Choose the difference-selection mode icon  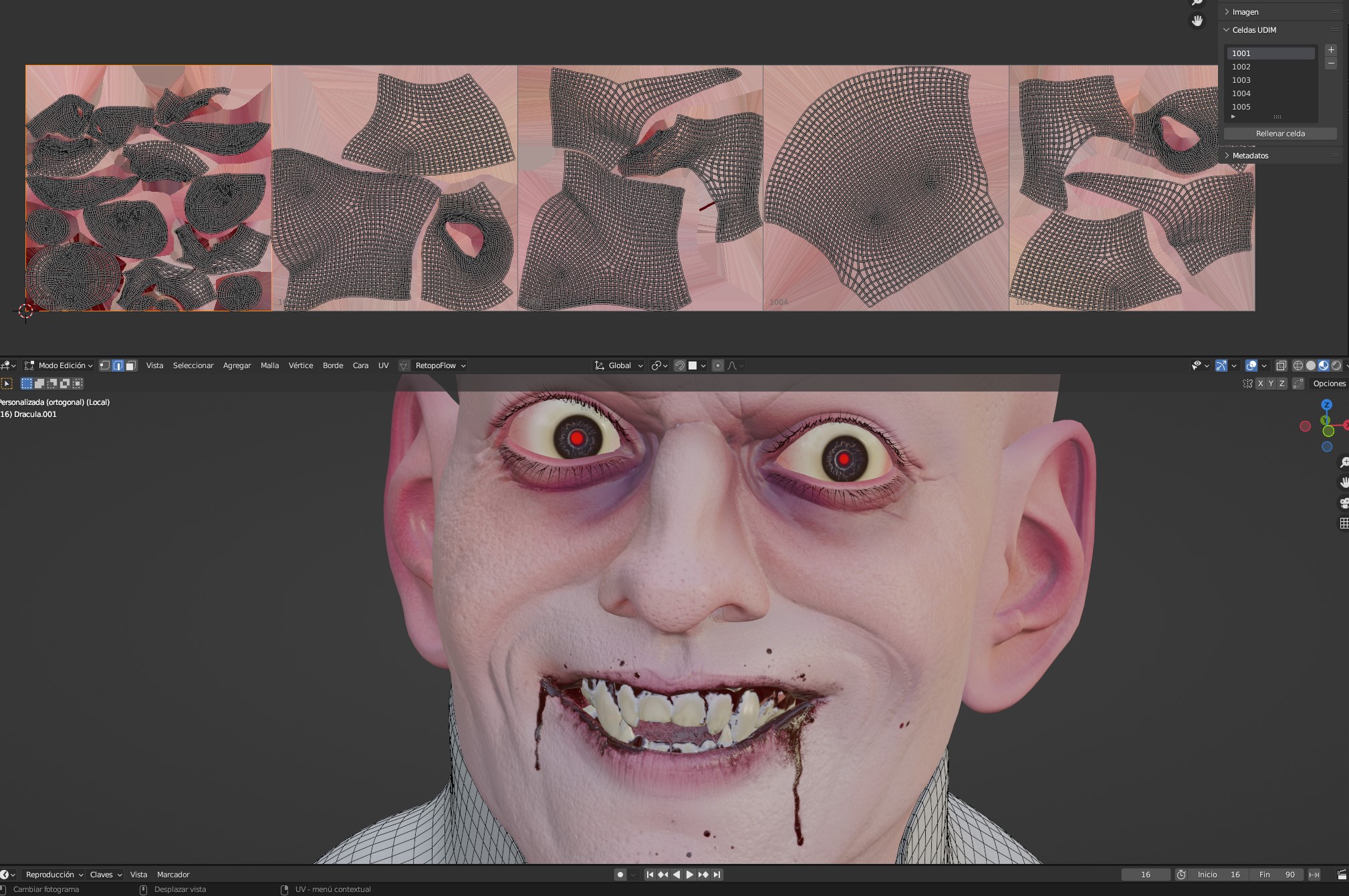tap(65, 384)
